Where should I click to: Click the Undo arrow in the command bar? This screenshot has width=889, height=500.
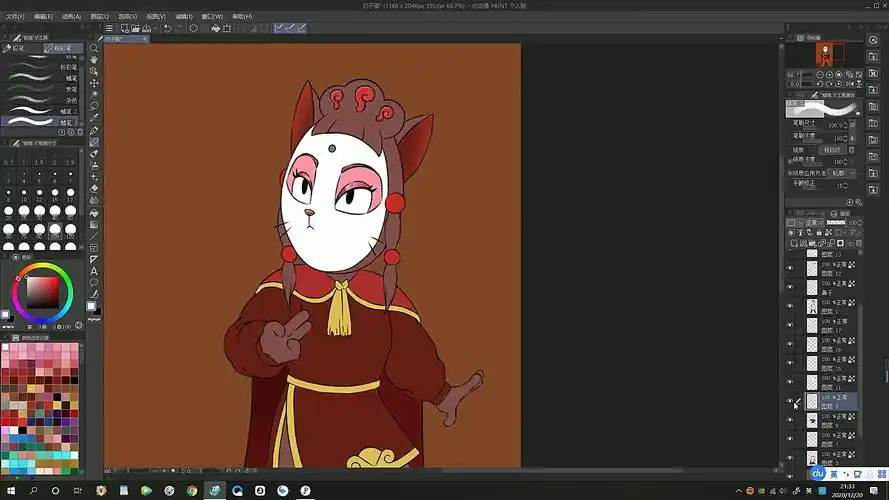[167, 28]
